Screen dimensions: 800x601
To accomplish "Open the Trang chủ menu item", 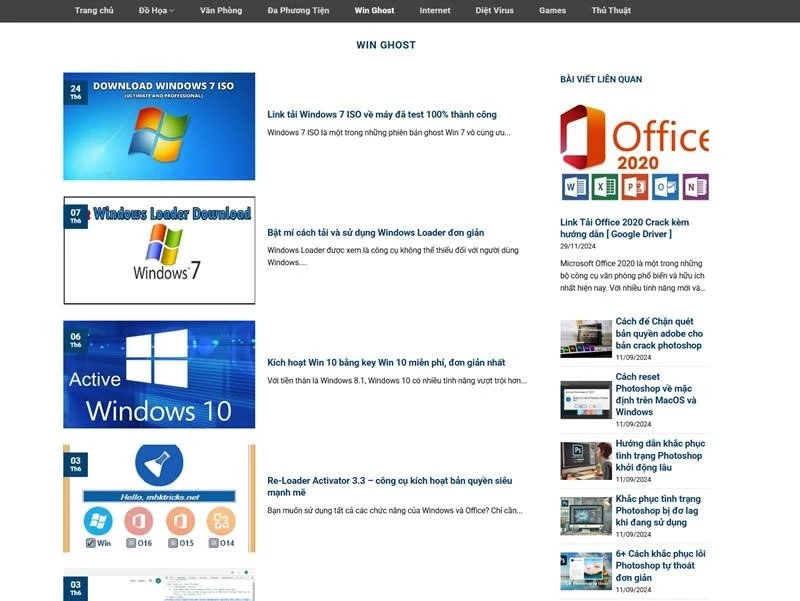I will click(94, 10).
